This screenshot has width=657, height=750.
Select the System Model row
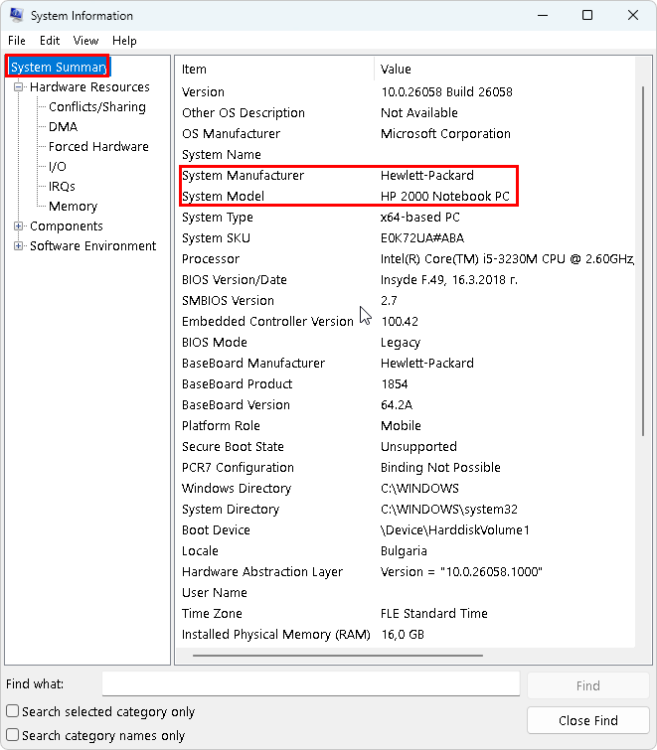(x=405, y=197)
